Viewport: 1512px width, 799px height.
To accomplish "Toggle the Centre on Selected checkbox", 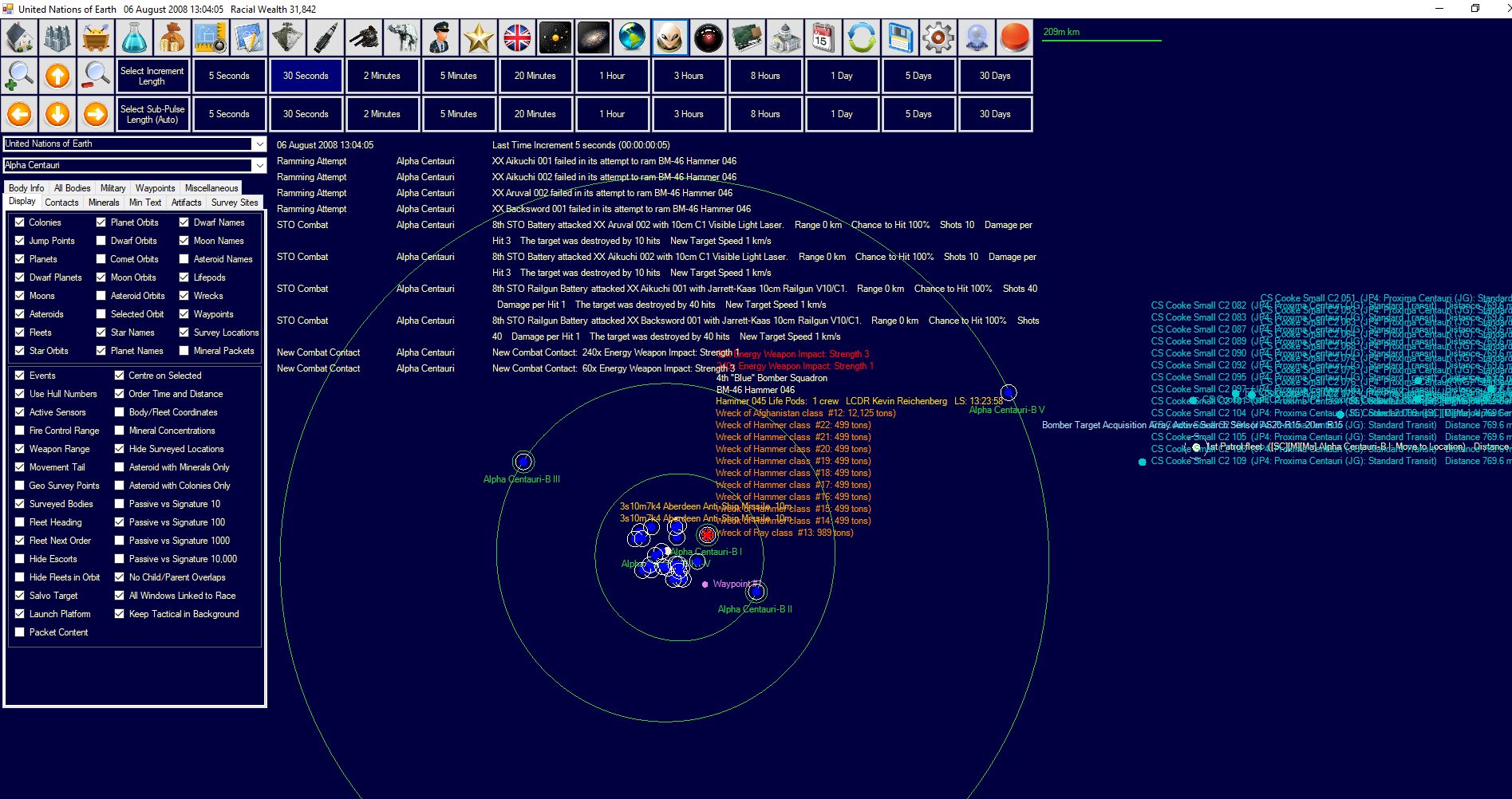I will 120,376.
